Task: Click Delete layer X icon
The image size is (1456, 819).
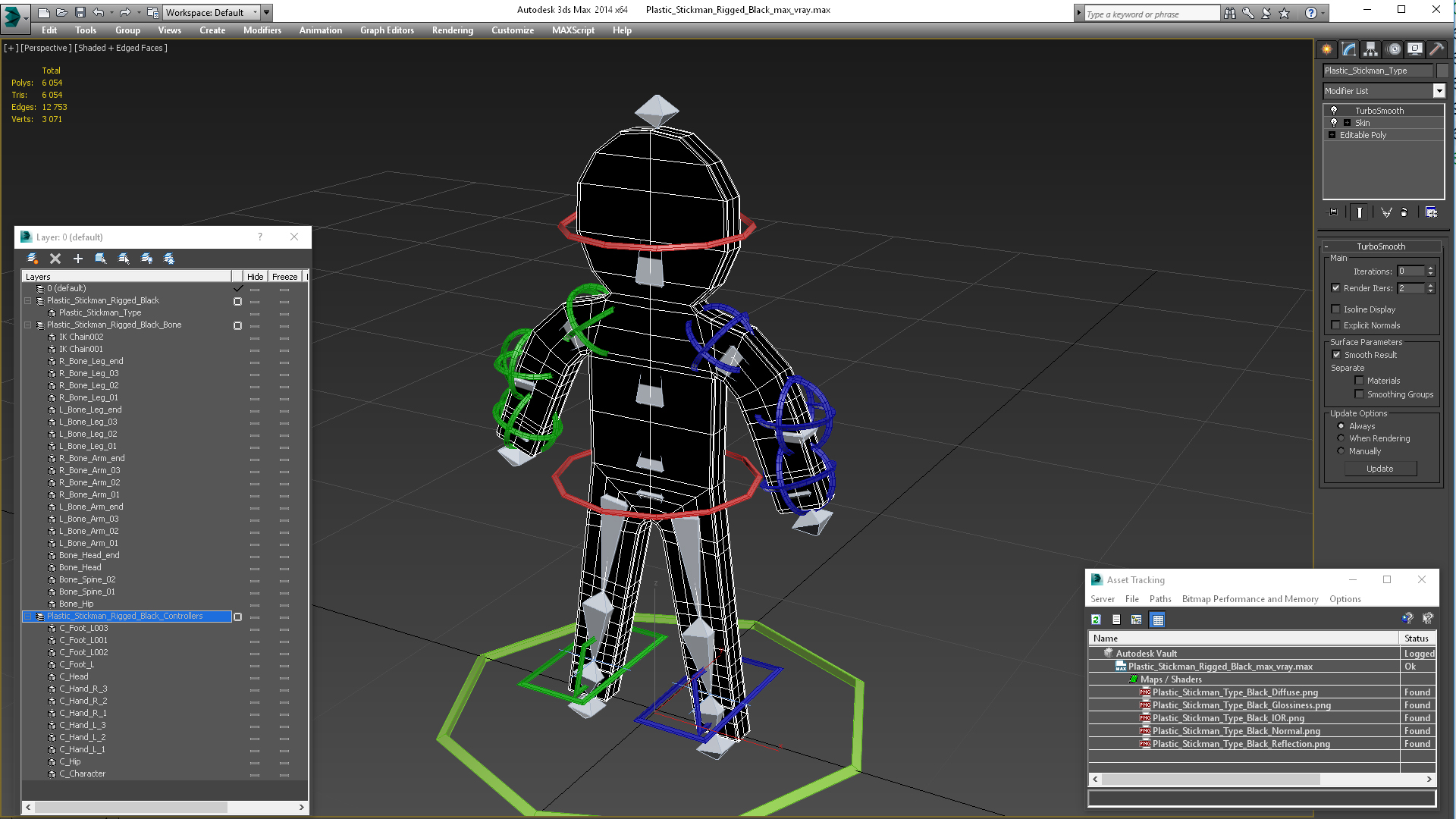Action: pyautogui.click(x=55, y=259)
